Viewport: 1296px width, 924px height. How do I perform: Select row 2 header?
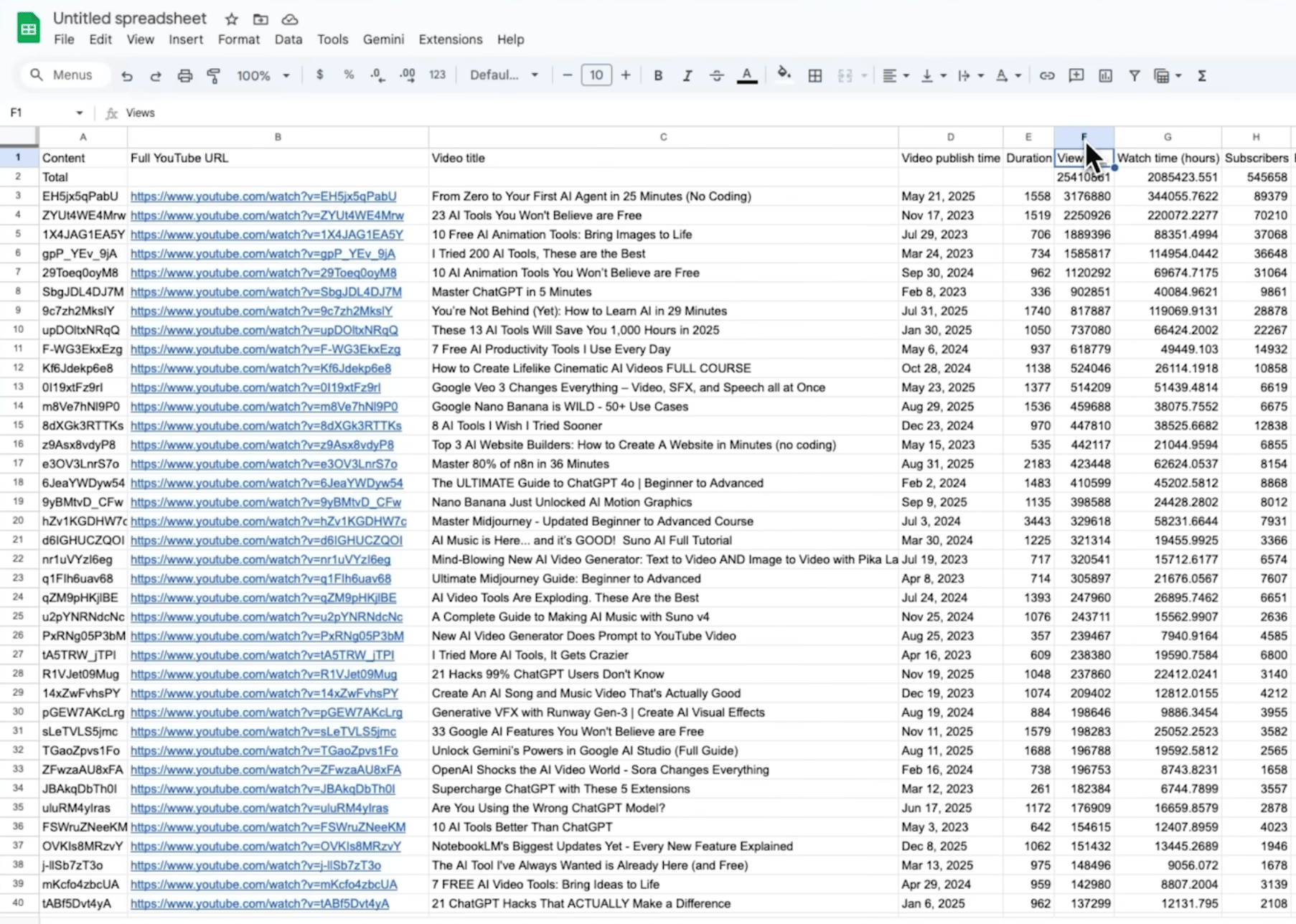(x=19, y=177)
